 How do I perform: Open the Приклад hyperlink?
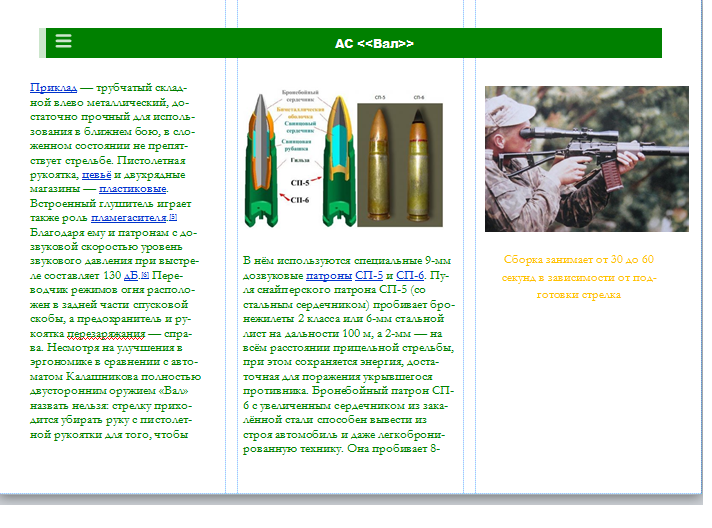[54, 88]
